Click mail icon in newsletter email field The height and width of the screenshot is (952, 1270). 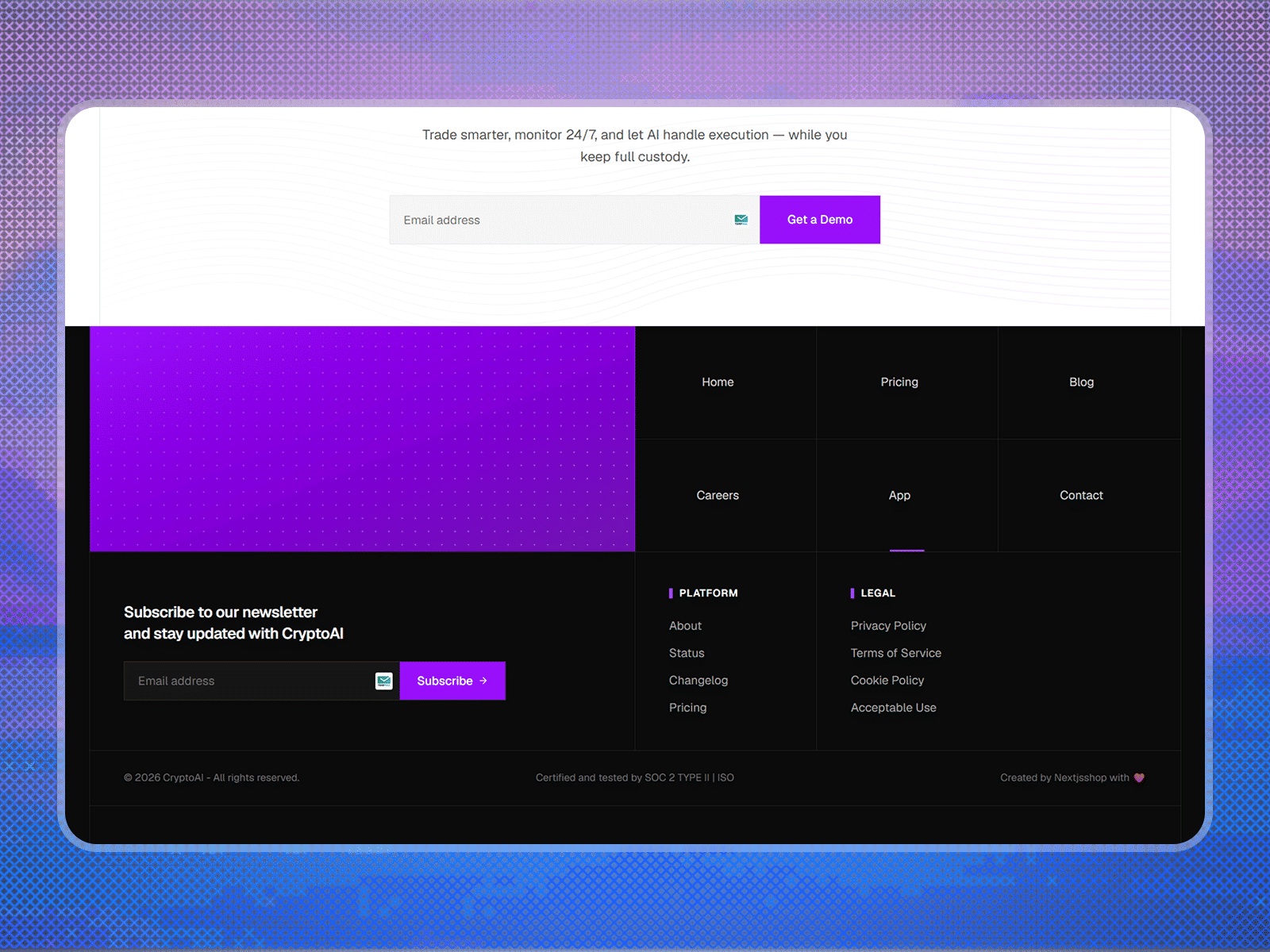coord(384,681)
